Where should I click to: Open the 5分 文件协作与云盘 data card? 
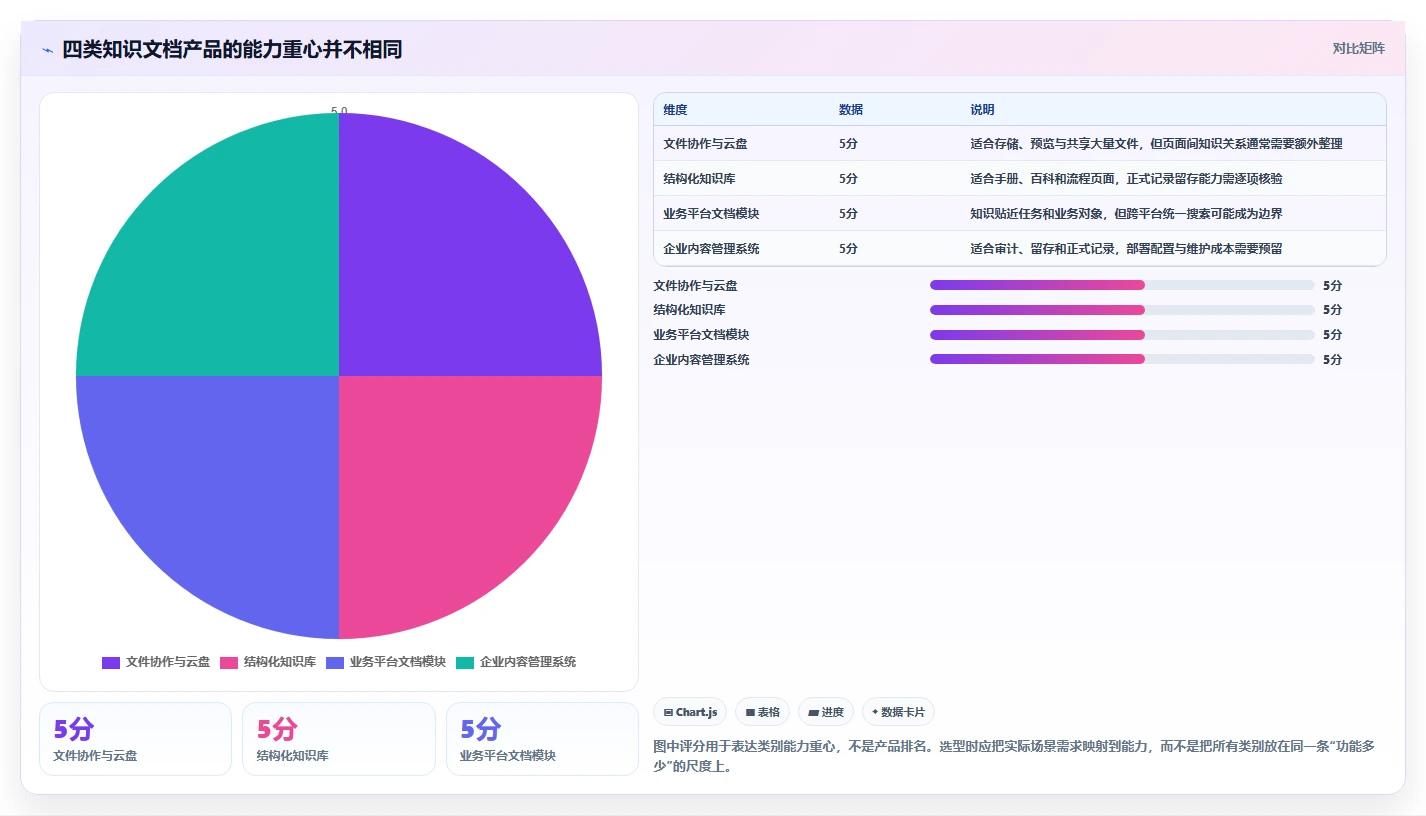135,739
